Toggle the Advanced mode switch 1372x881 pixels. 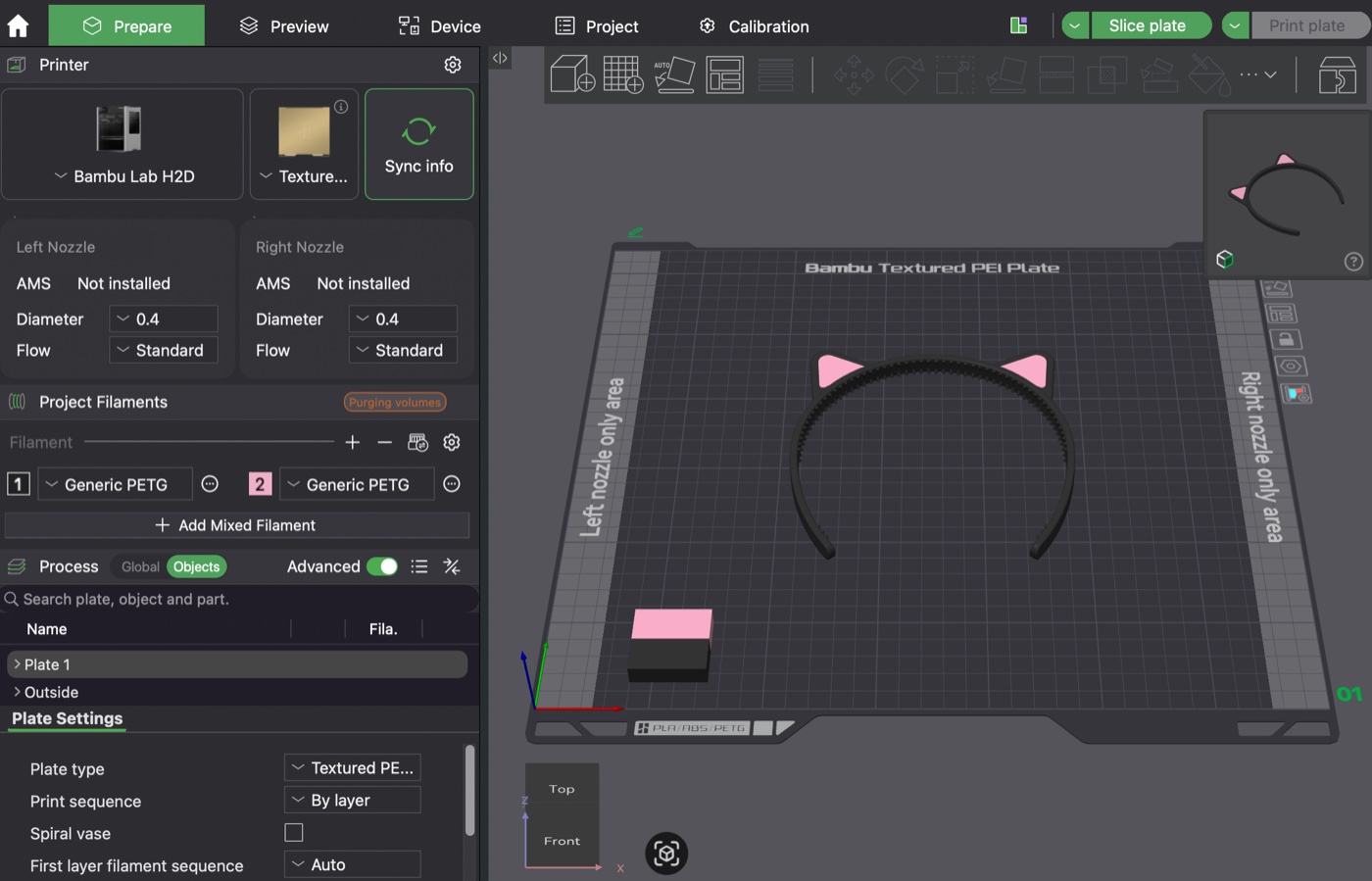tap(382, 566)
